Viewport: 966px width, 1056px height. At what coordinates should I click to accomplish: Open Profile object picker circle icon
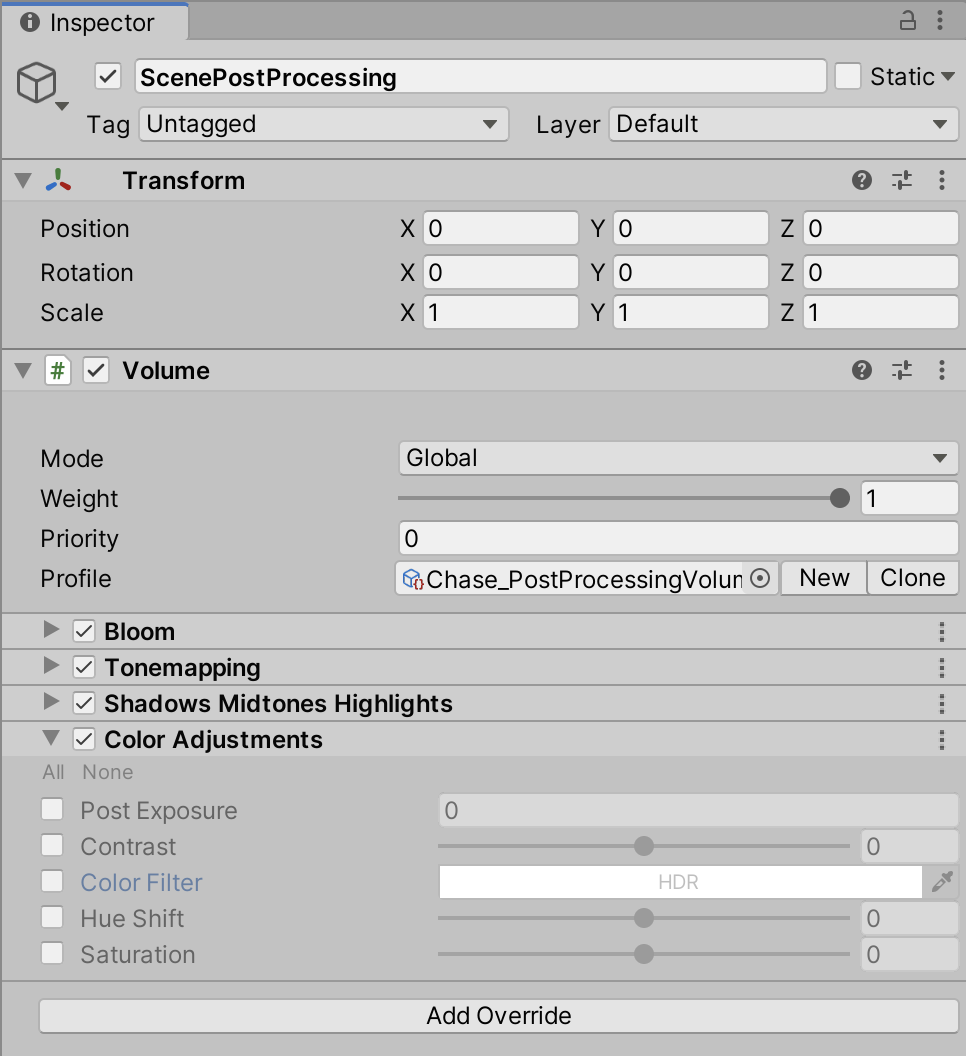[760, 578]
